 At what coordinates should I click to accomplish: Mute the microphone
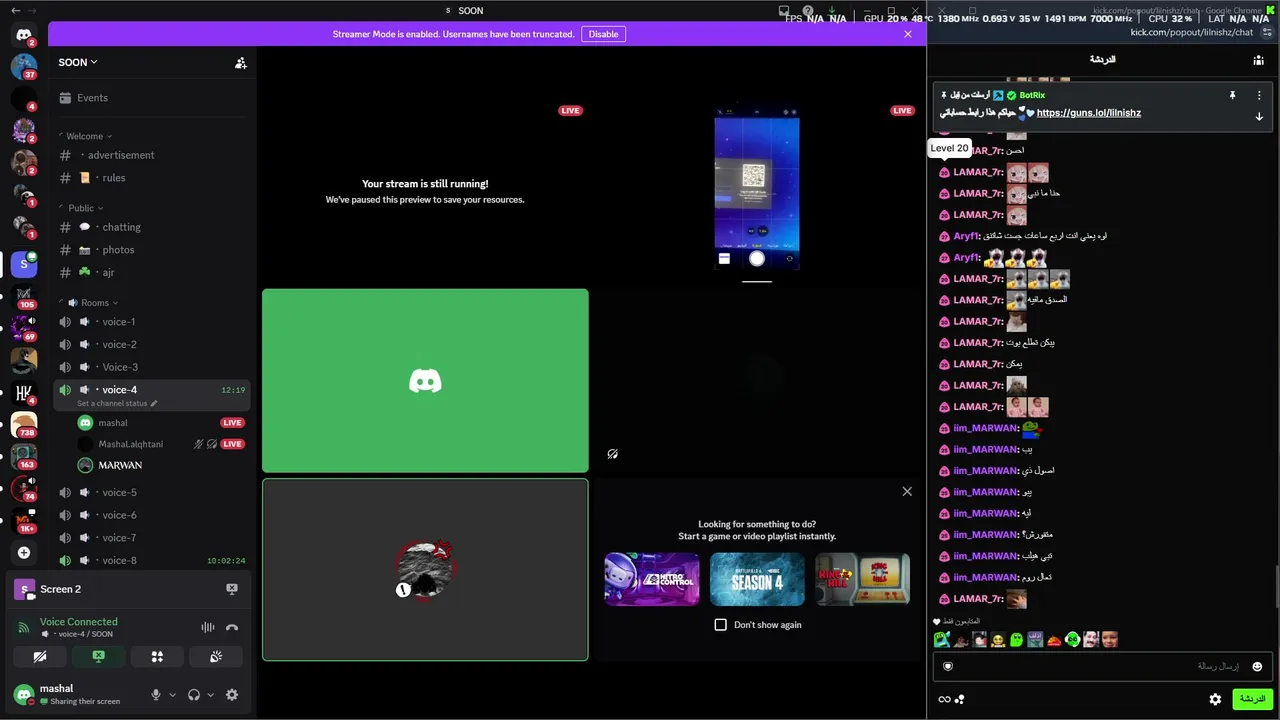pos(155,695)
